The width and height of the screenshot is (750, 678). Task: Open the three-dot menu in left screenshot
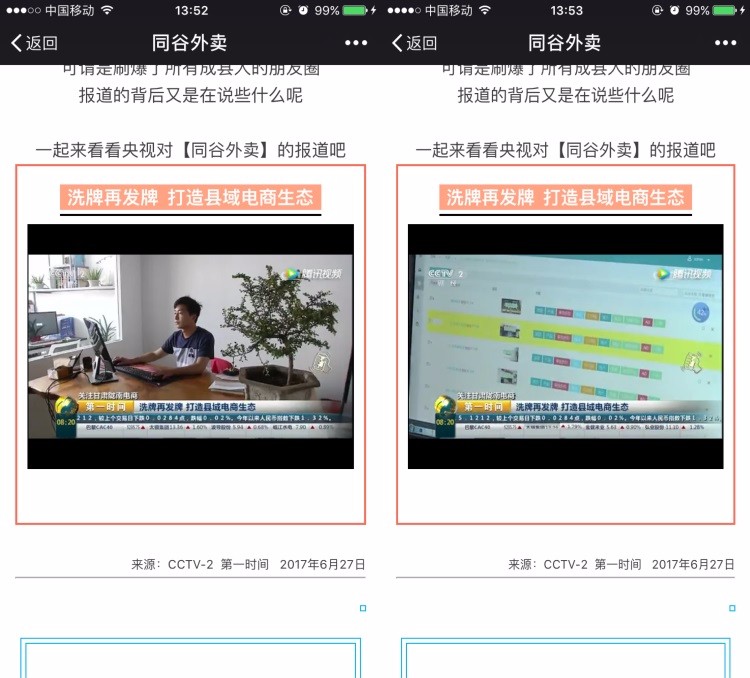click(x=356, y=43)
